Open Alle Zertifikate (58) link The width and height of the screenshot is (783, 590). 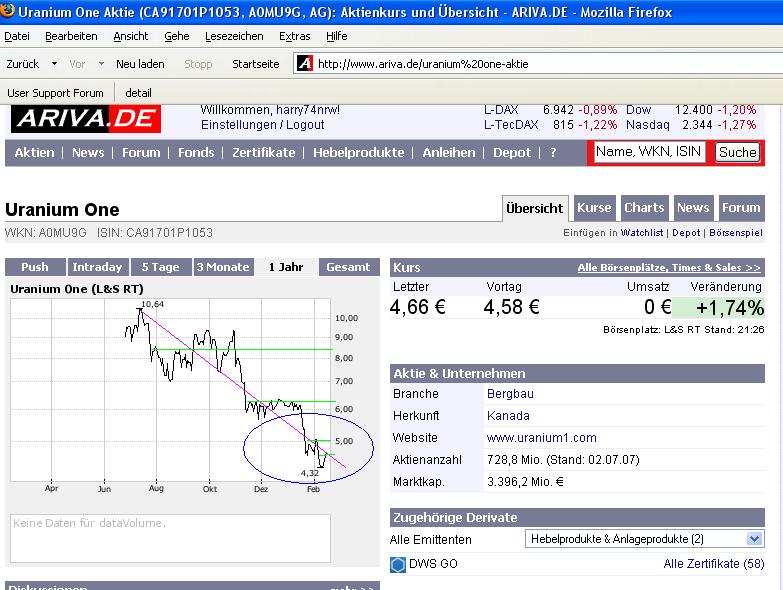point(714,564)
